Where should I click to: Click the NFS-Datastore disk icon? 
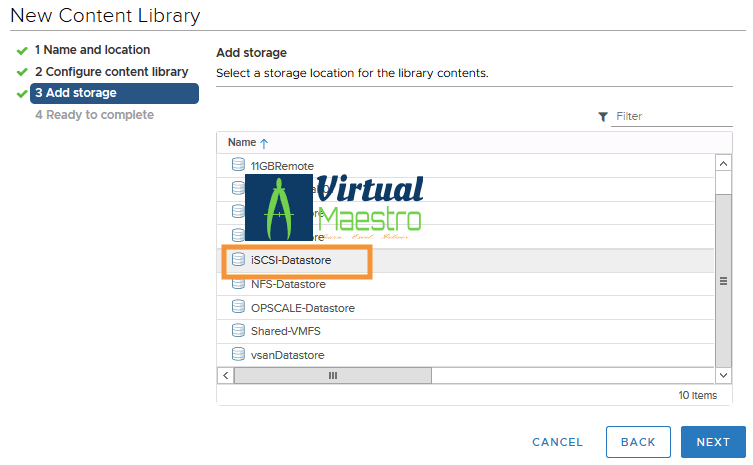point(238,283)
